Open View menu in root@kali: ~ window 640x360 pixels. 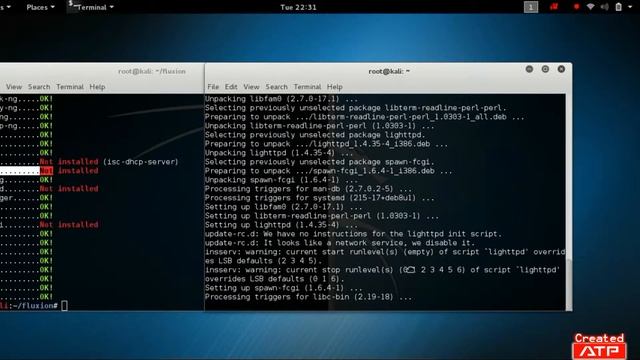tap(251, 87)
